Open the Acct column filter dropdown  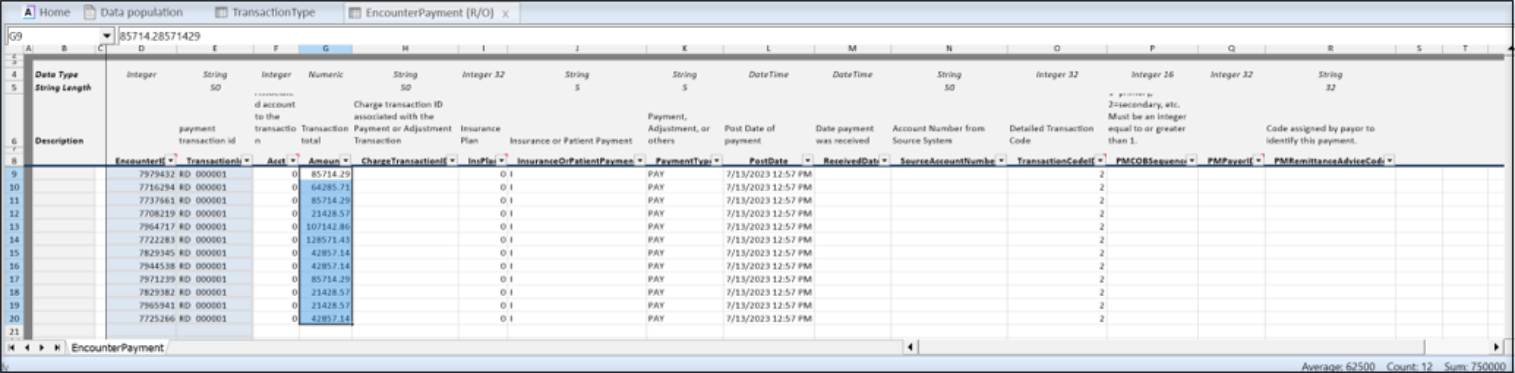[x=294, y=160]
